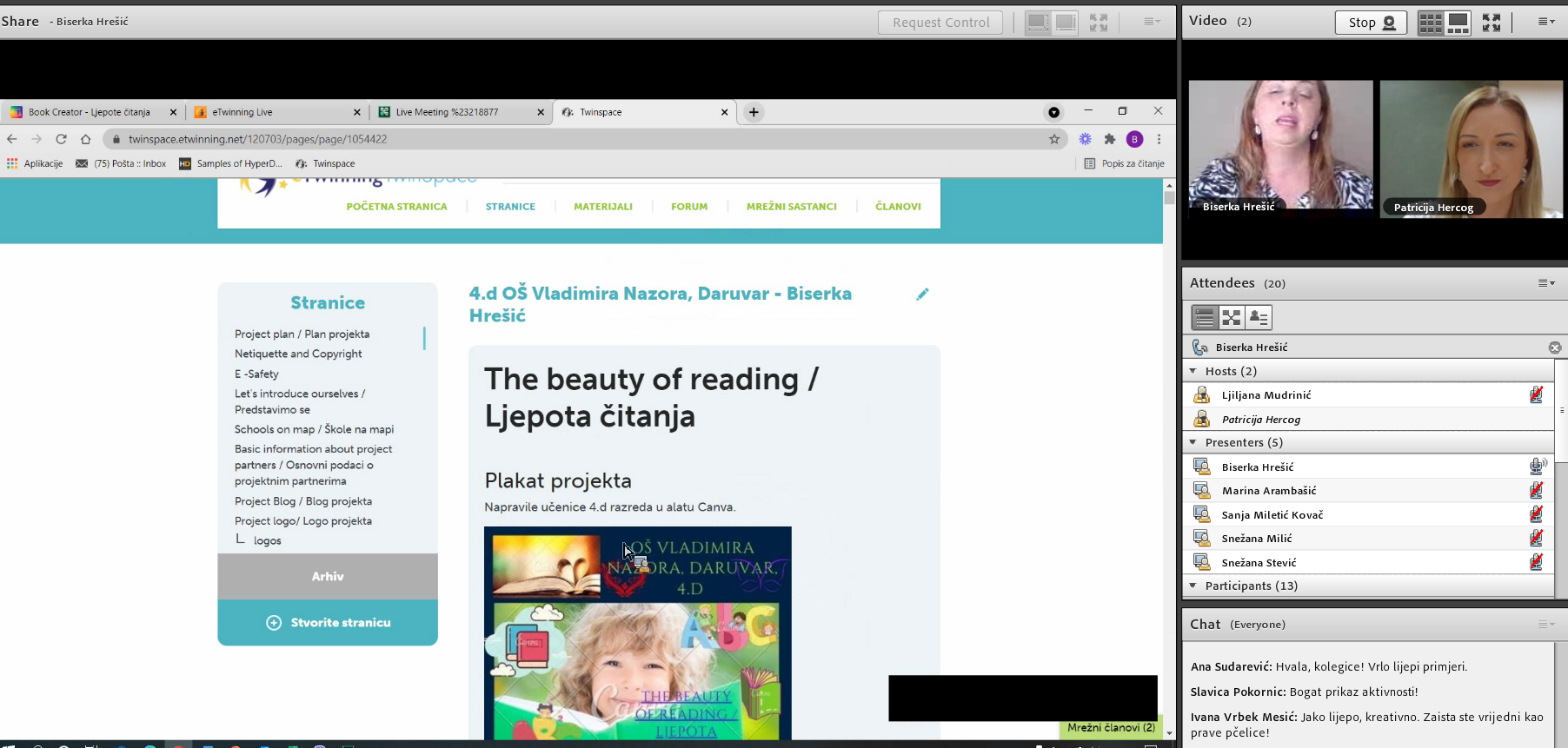Screen dimensions: 1568x748
Task: Maximize the Video pod to full screen
Action: pyautogui.click(x=1492, y=23)
